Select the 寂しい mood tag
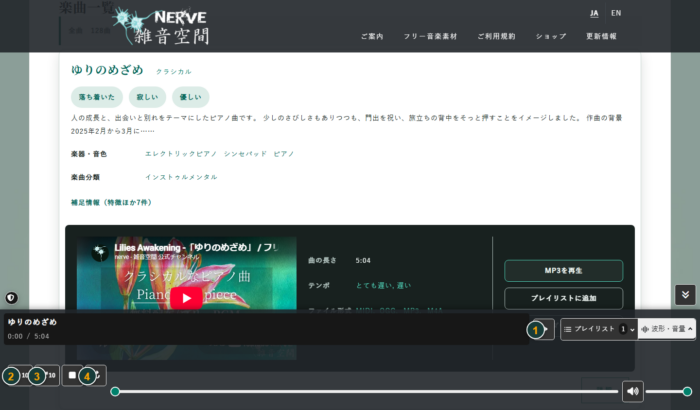Viewport: 700px width, 410px height. tap(147, 97)
